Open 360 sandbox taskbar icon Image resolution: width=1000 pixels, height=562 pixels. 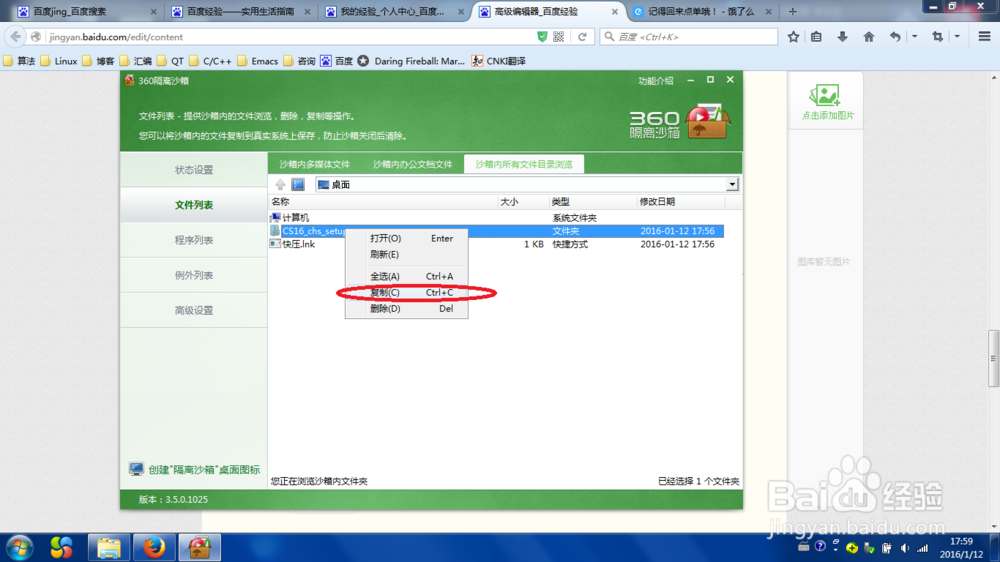coord(200,547)
